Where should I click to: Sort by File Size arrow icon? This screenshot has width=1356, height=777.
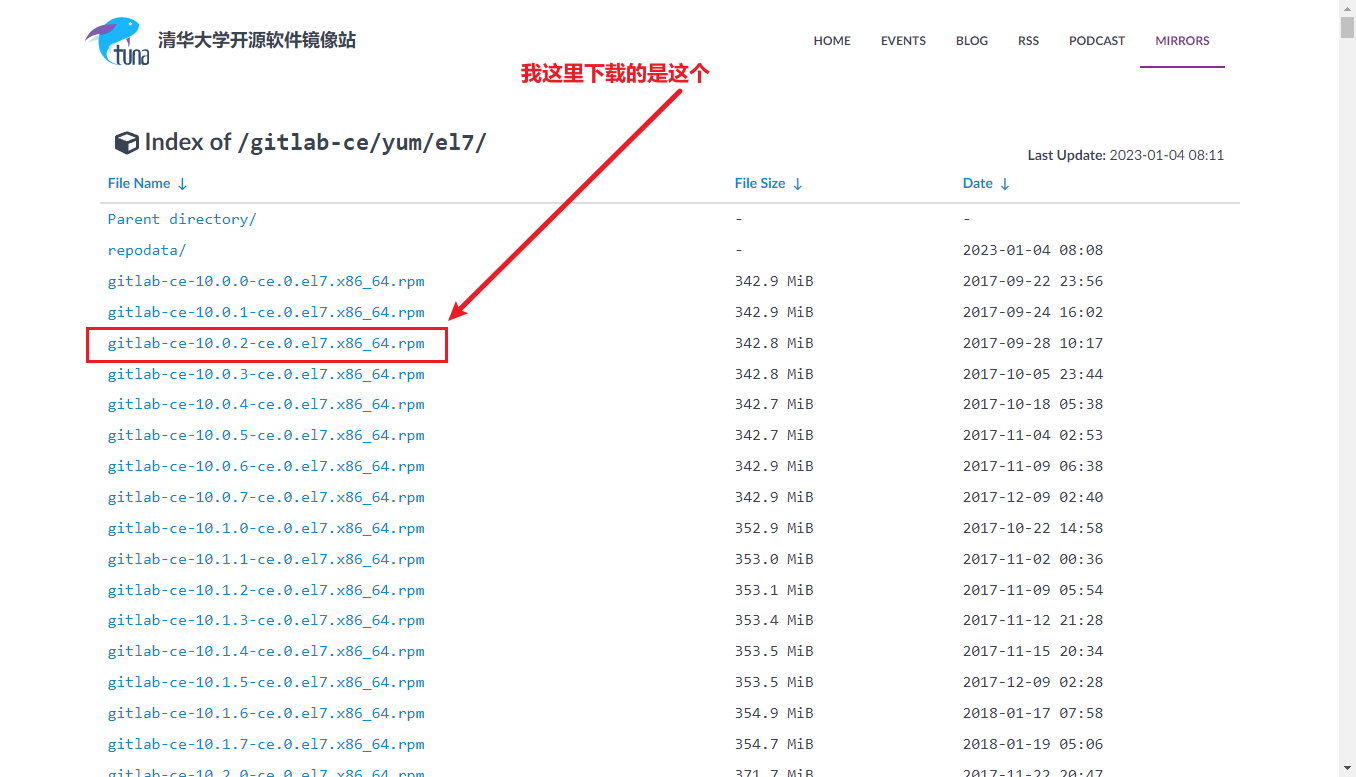tap(797, 184)
